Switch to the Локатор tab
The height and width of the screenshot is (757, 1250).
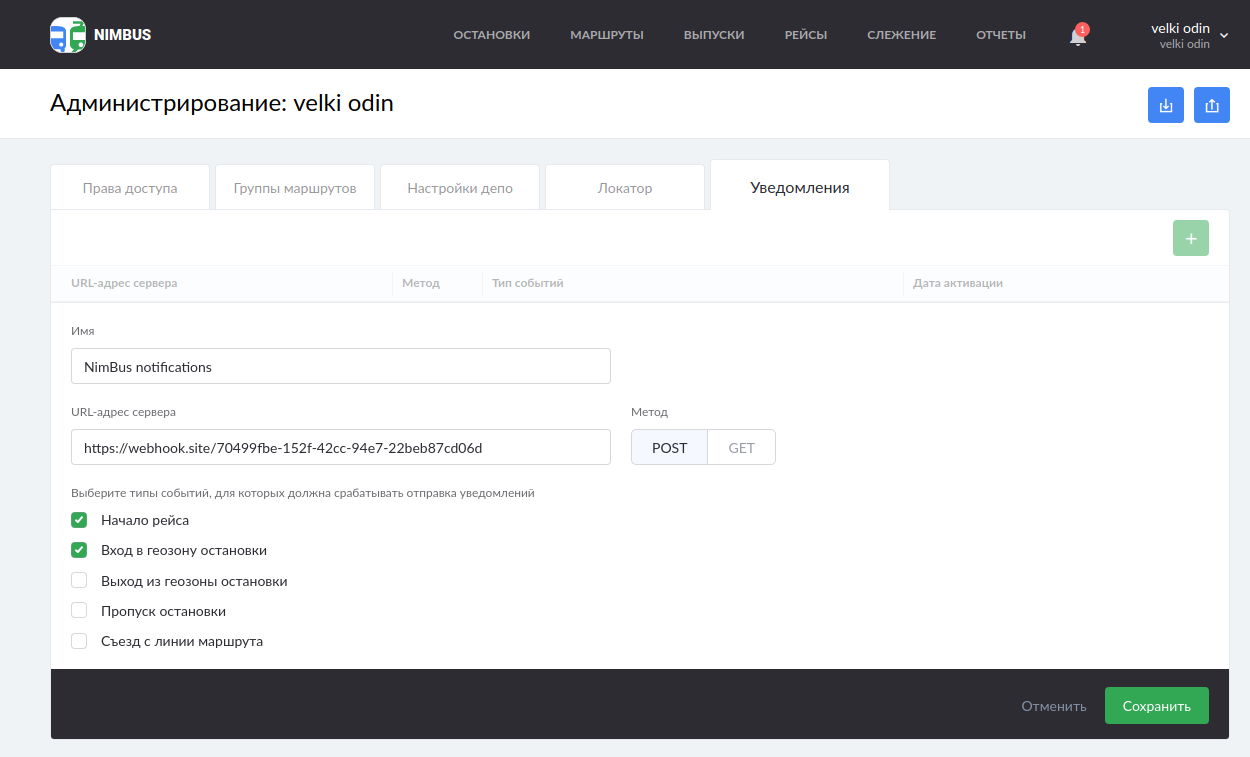[x=624, y=186]
